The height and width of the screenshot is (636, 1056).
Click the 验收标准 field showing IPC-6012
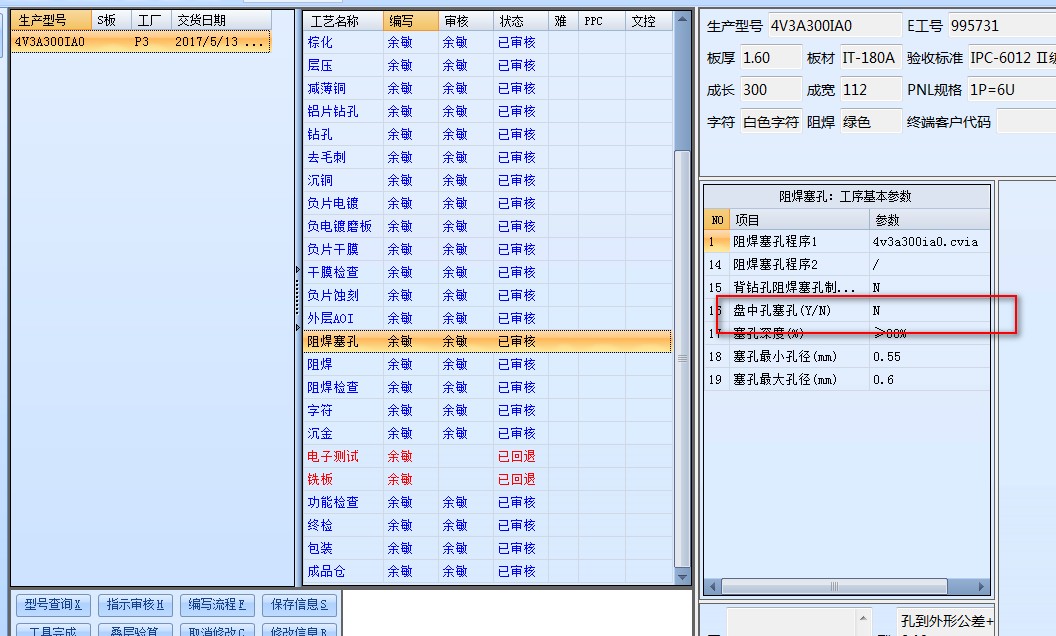click(1012, 58)
